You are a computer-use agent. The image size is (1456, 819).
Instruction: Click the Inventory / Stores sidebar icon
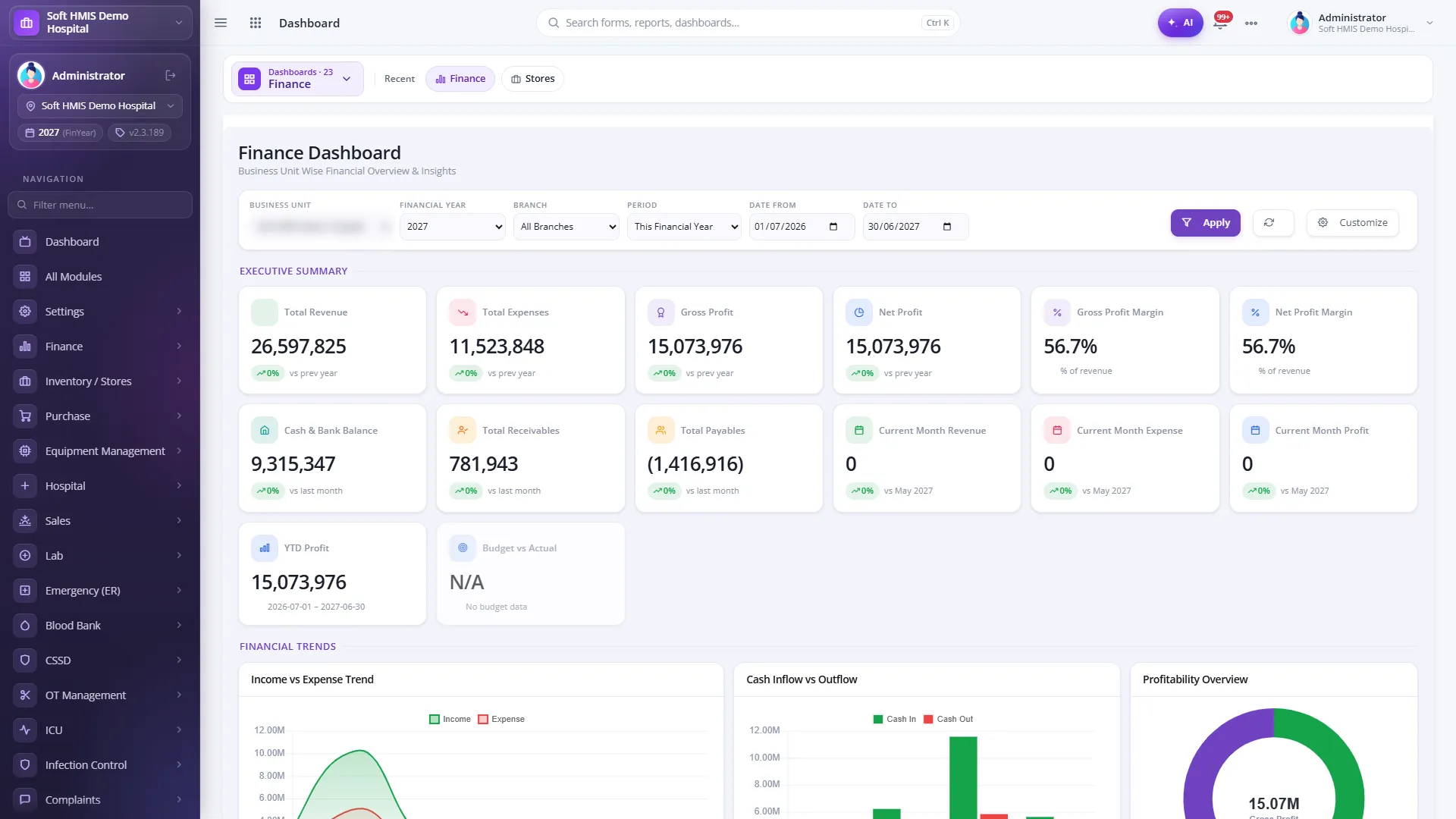click(x=25, y=381)
